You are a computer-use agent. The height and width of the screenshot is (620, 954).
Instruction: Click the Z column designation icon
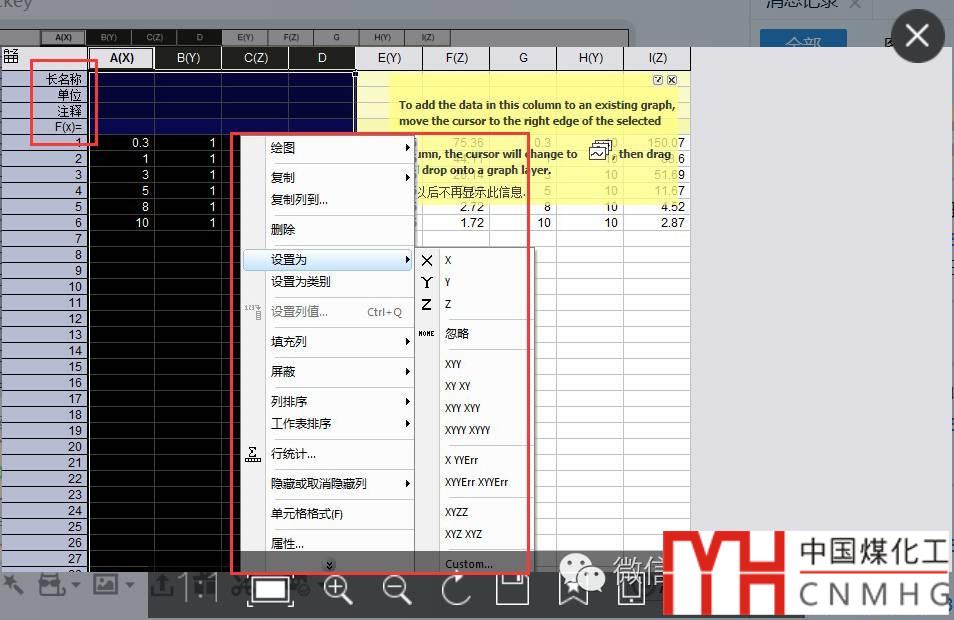coord(427,304)
